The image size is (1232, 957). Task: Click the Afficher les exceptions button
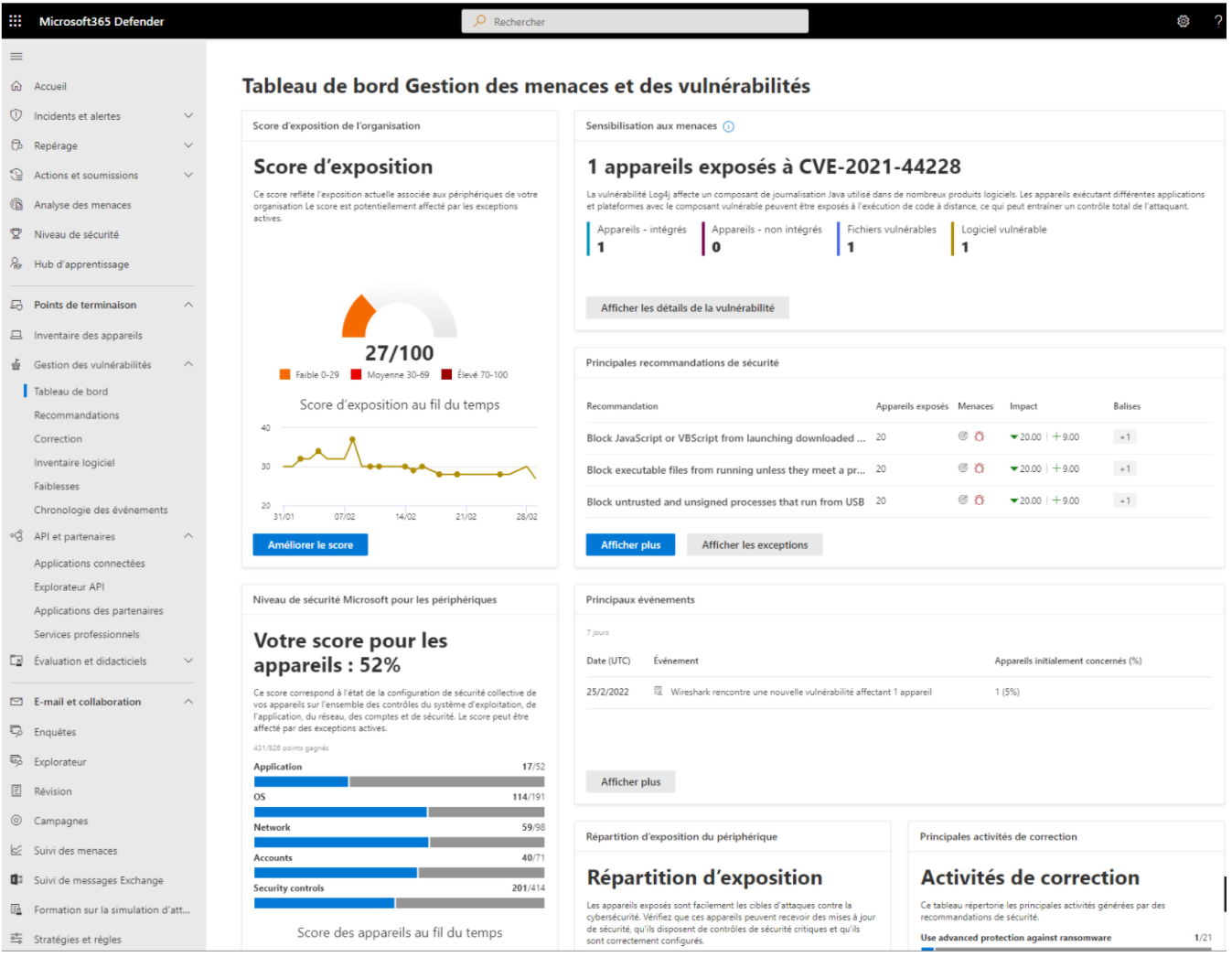pyautogui.click(x=755, y=544)
